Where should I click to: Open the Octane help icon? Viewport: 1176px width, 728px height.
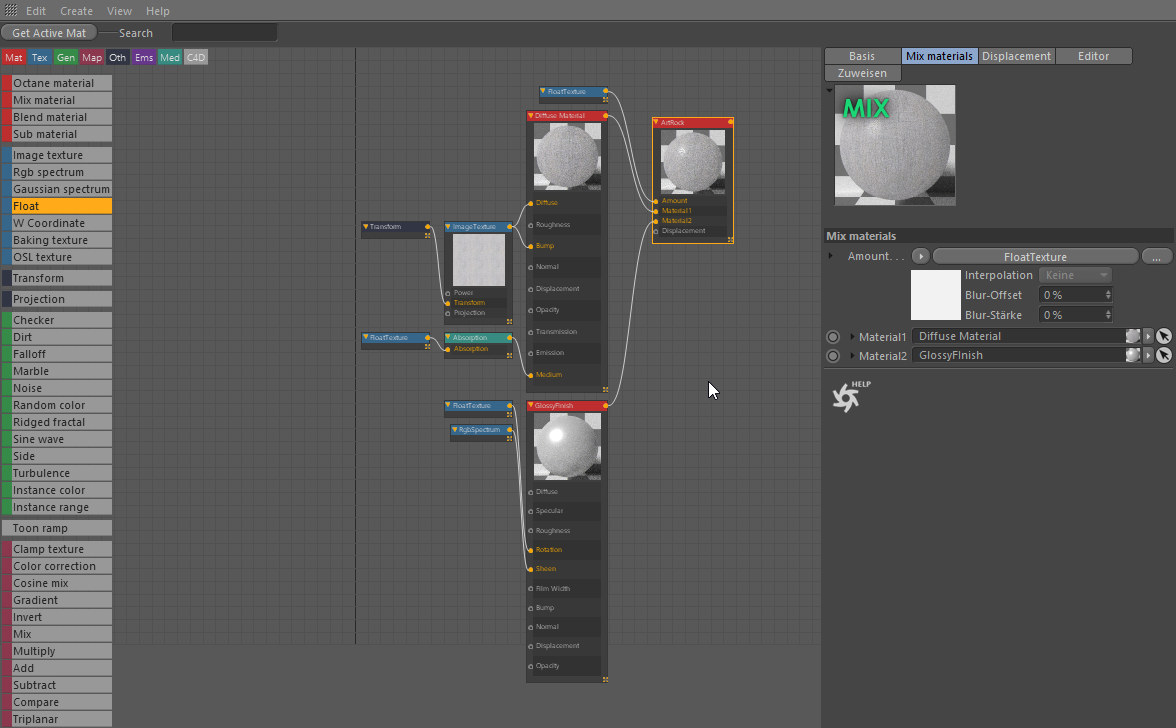850,396
